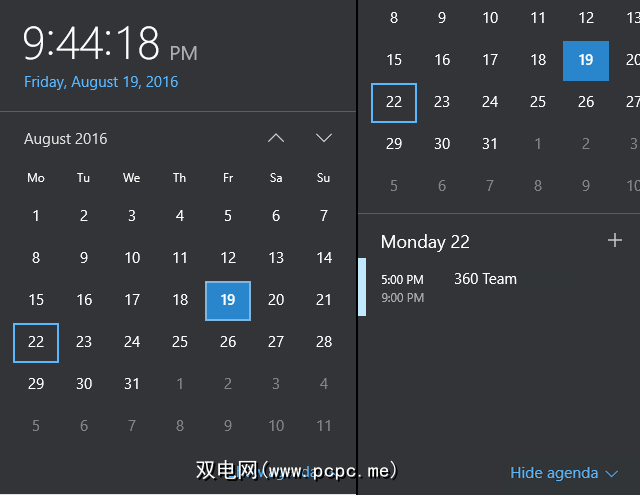Select highlighted 19 in the right calendar

tap(586, 60)
